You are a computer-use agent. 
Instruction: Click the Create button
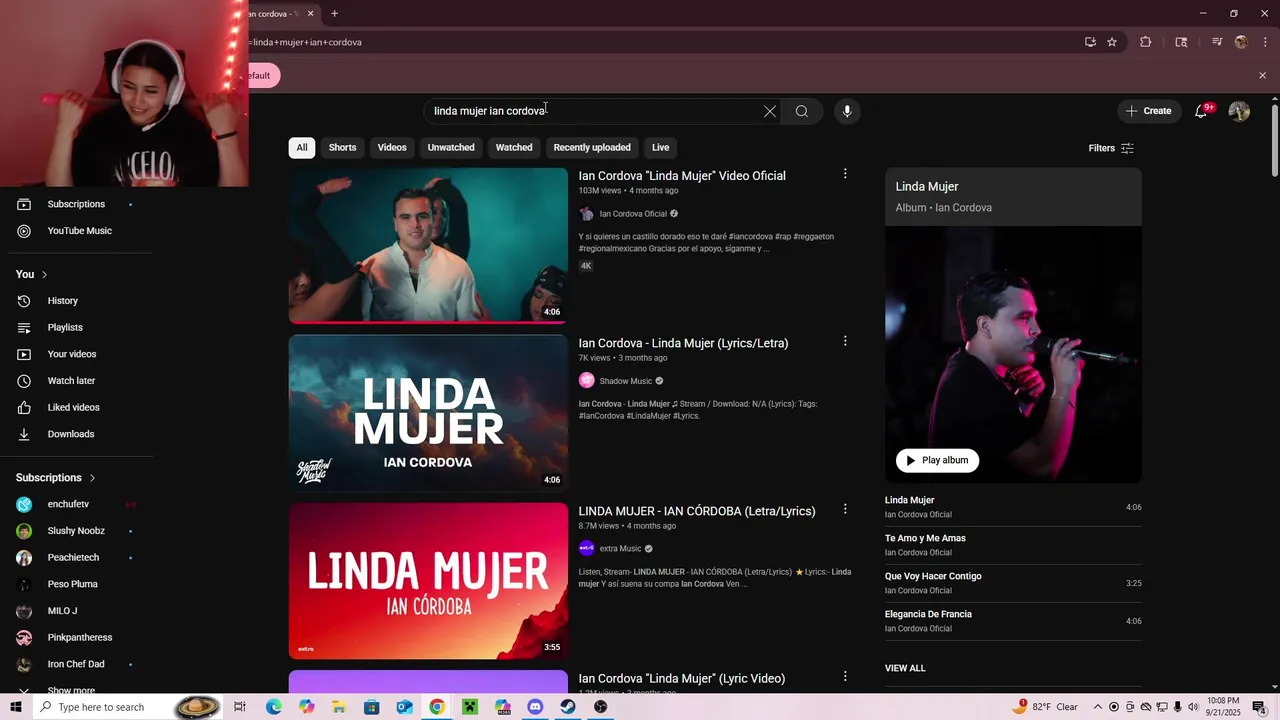1148,111
